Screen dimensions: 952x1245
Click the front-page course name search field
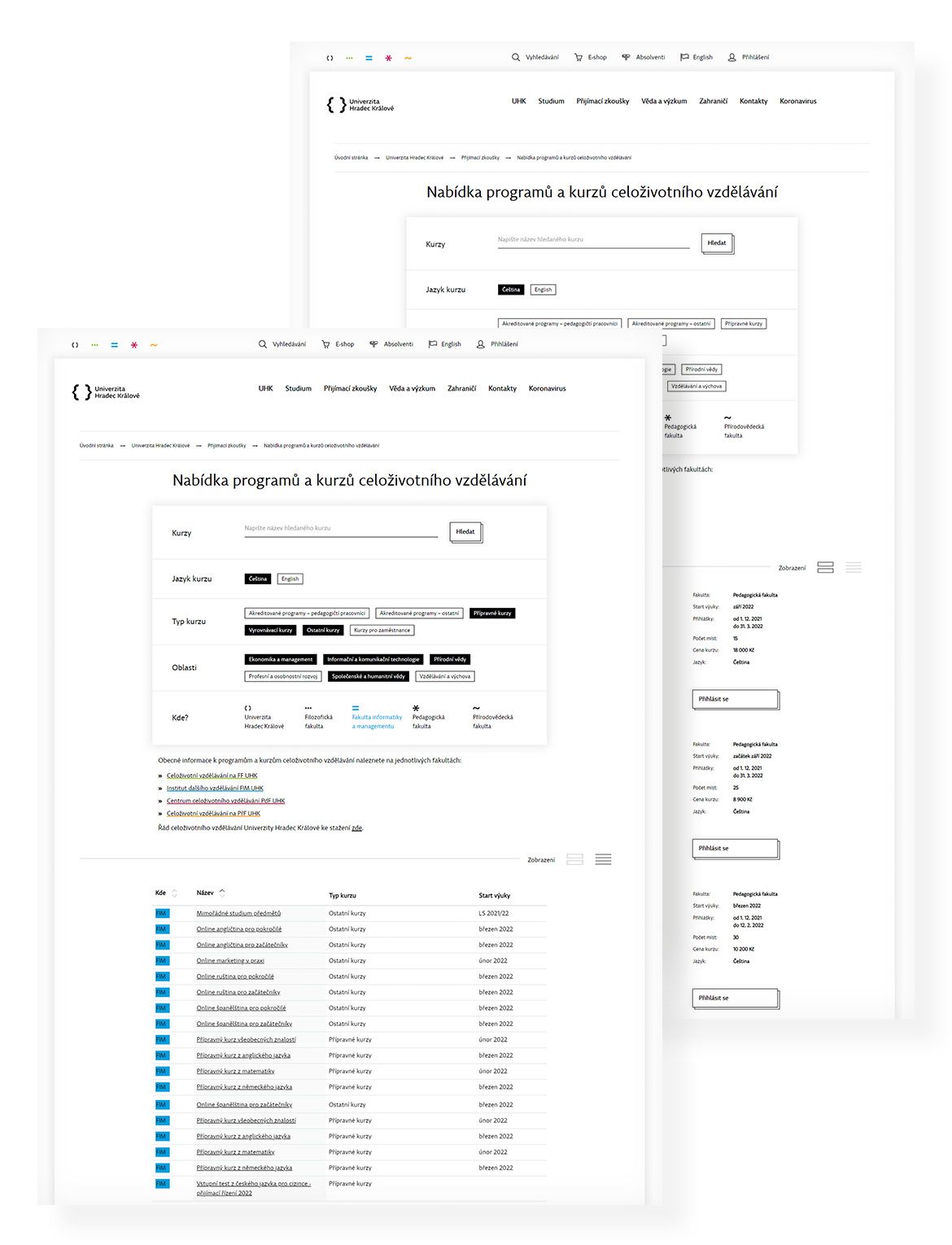[340, 529]
